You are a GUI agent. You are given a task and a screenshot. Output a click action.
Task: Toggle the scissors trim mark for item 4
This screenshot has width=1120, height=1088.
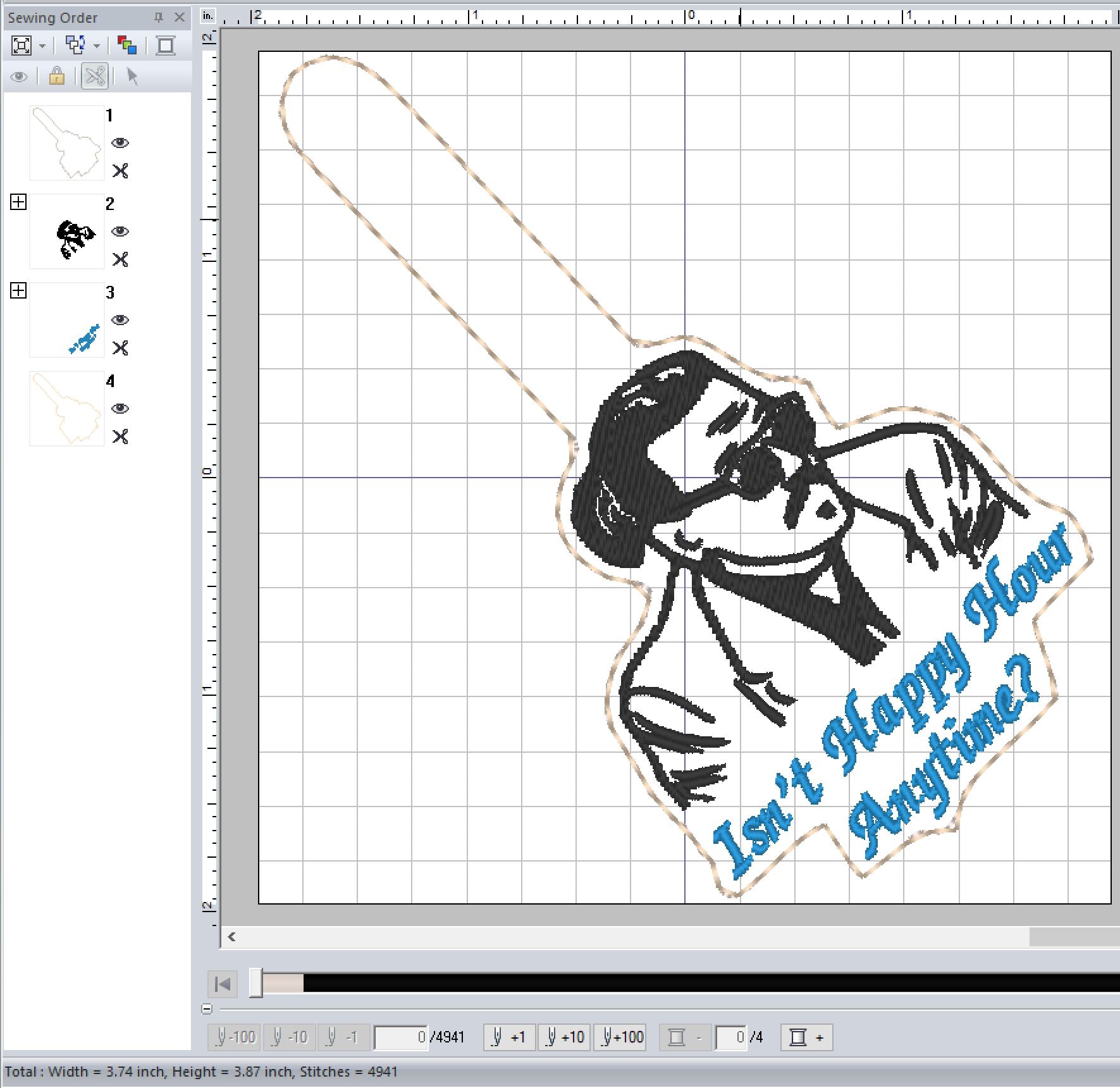(120, 436)
